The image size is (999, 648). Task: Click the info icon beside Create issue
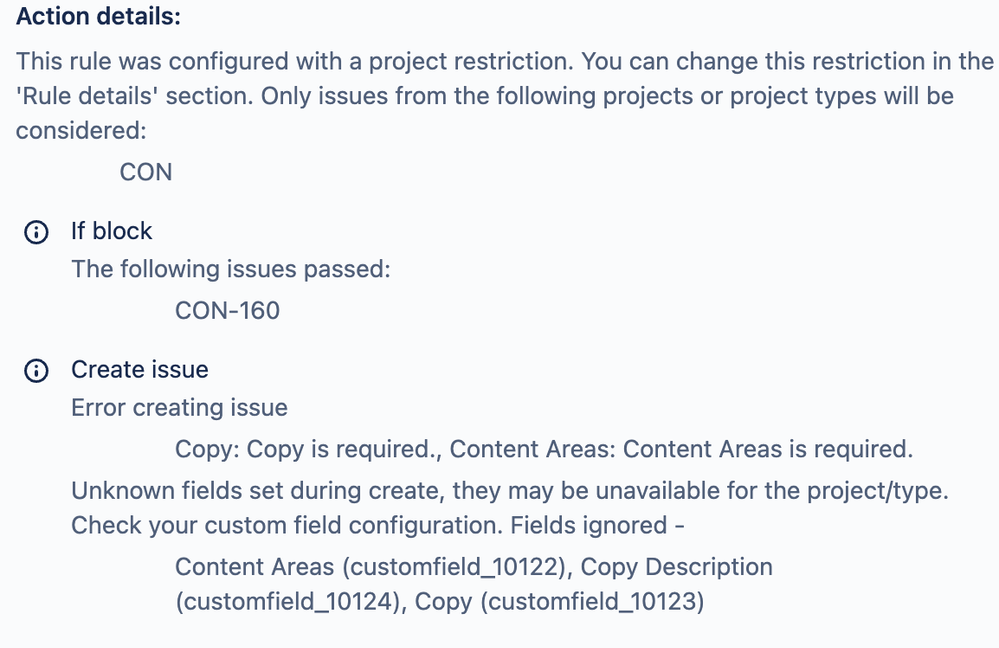pyautogui.click(x=36, y=370)
